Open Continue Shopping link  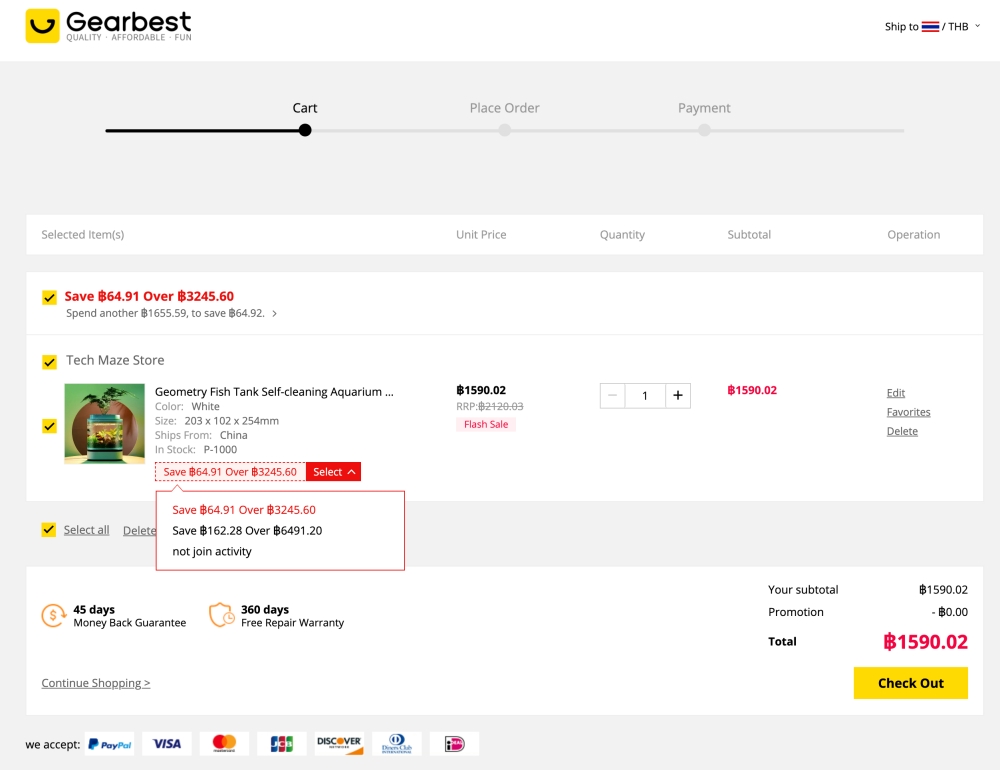point(96,683)
